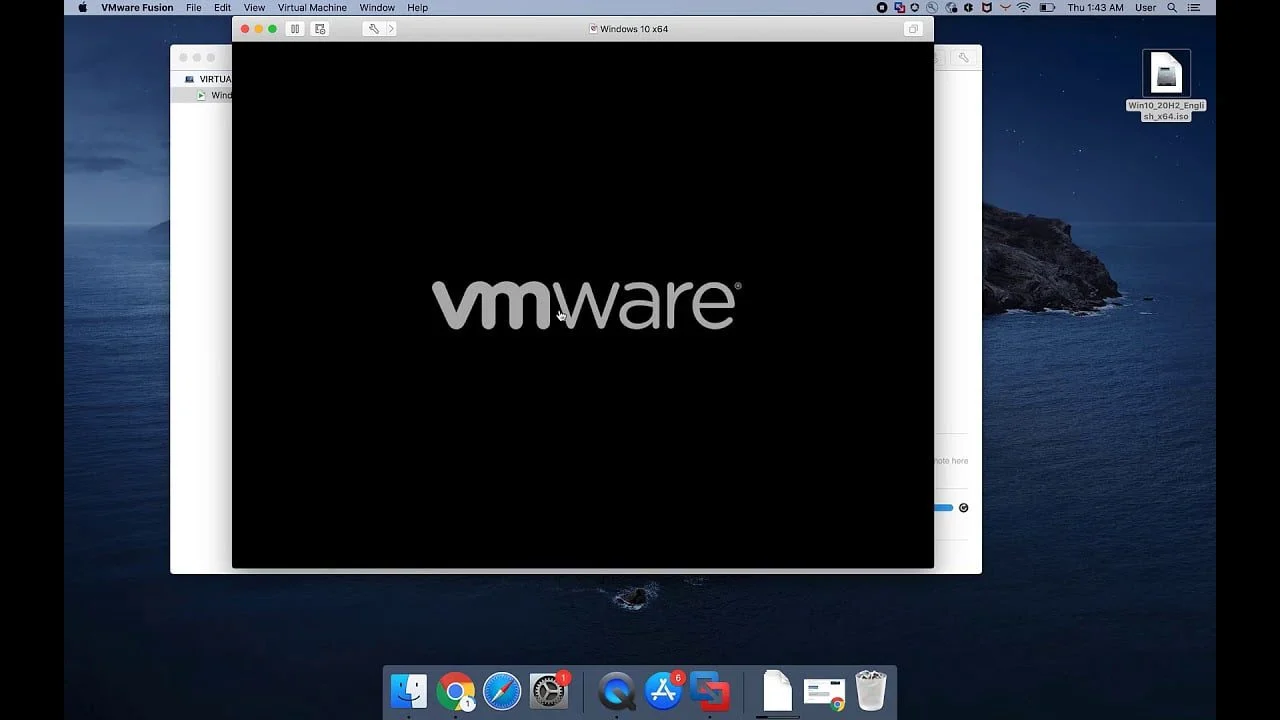Open the VMware Fusion application menu
This screenshot has height=720, width=1280.
tap(137, 8)
